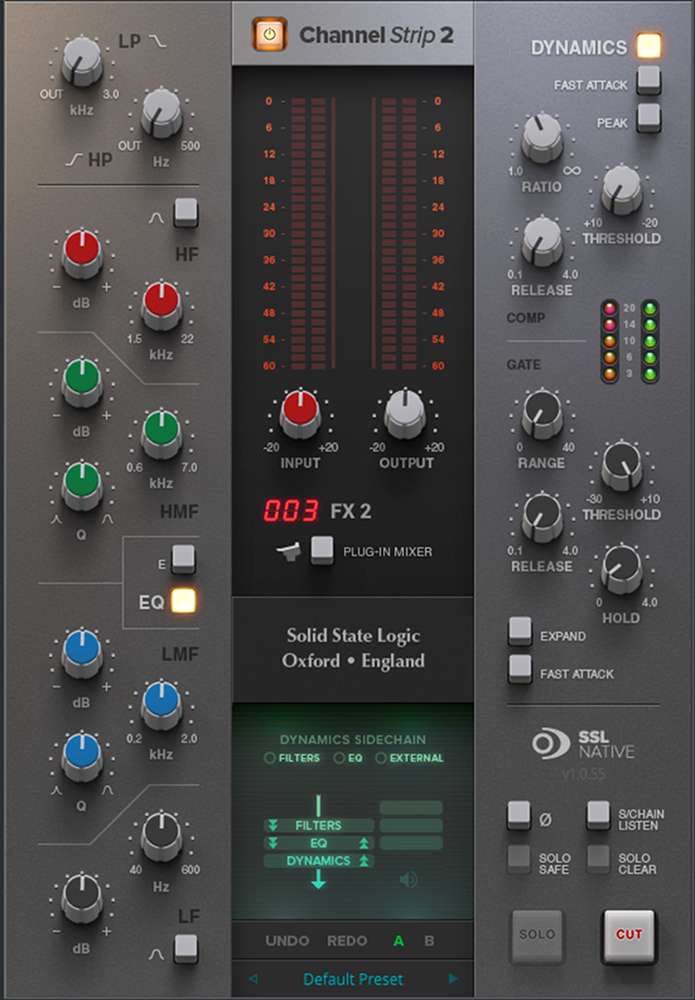Move Dynamics up in processing order
Image resolution: width=695 pixels, height=1000 pixels.
tap(365, 861)
